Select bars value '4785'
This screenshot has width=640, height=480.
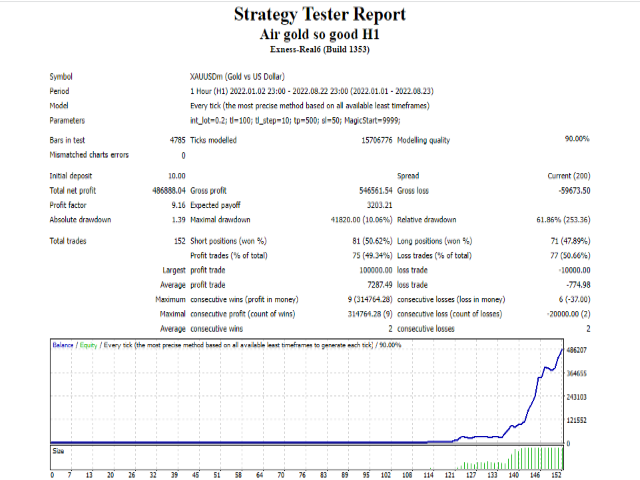tap(178, 140)
